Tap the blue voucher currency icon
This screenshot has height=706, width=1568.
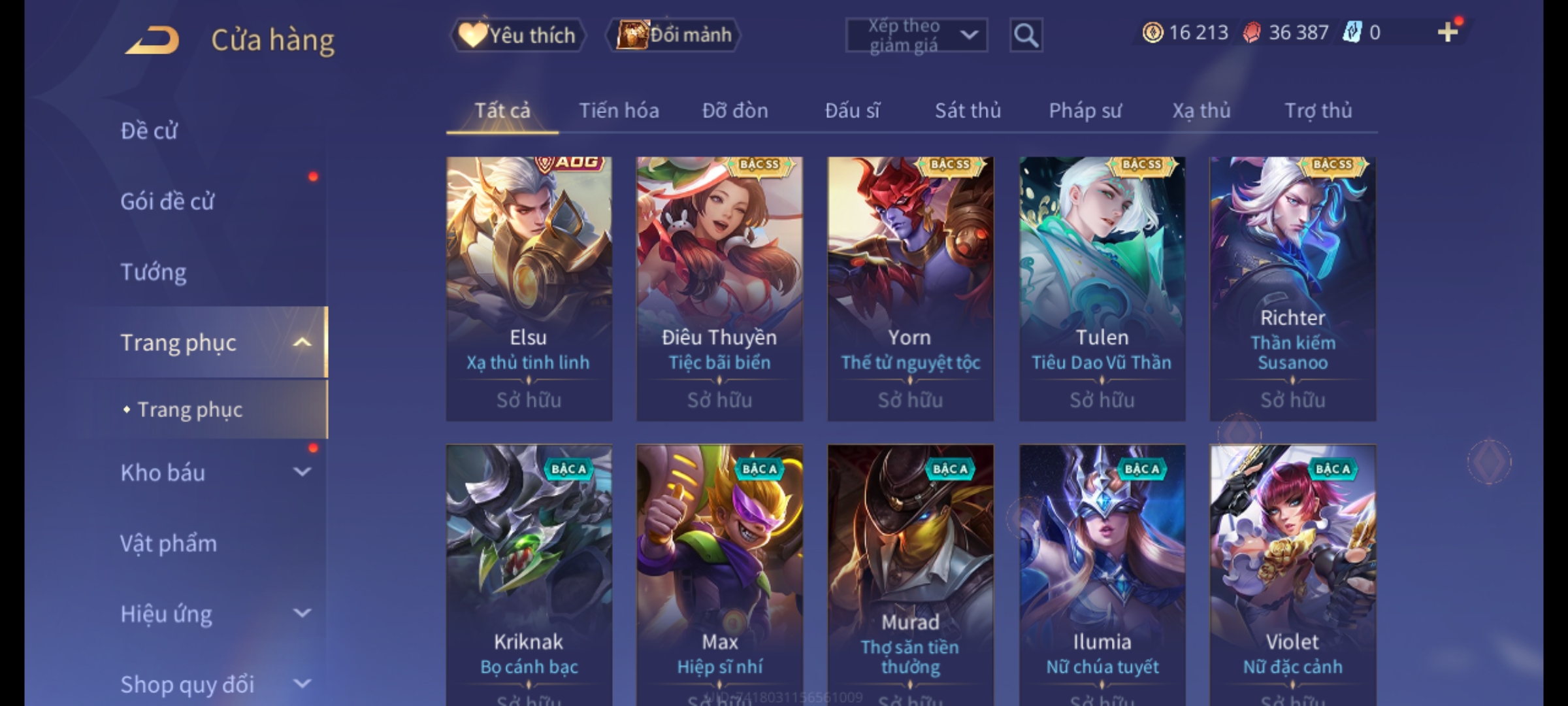point(1352,32)
